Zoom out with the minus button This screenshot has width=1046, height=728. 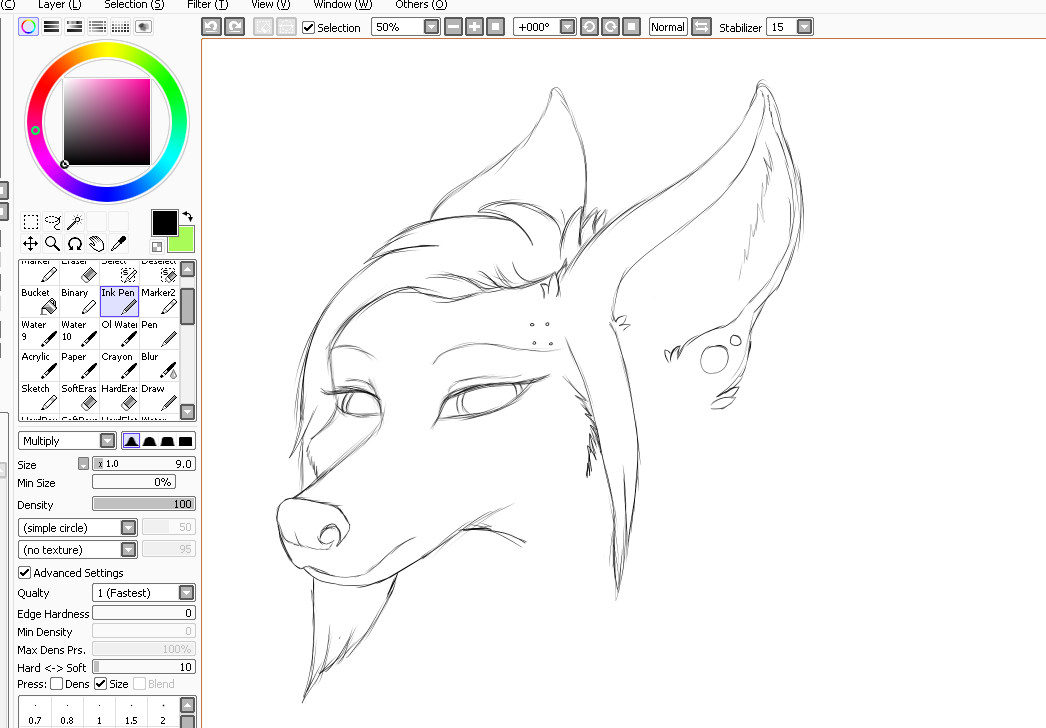click(453, 27)
